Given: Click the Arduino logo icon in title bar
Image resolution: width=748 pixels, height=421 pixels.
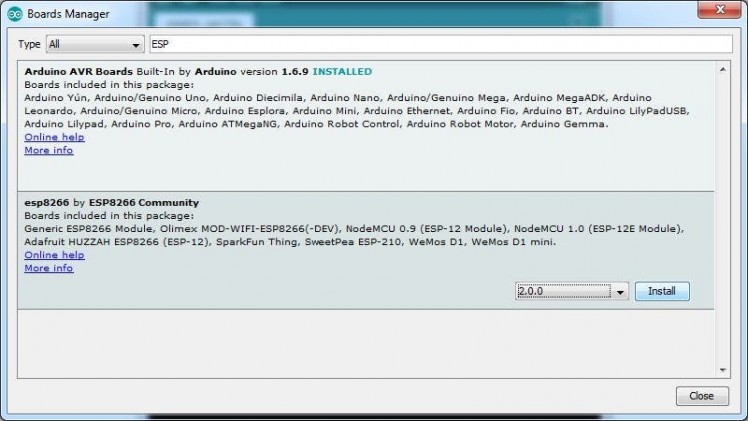Looking at the screenshot, I should 15,14.
